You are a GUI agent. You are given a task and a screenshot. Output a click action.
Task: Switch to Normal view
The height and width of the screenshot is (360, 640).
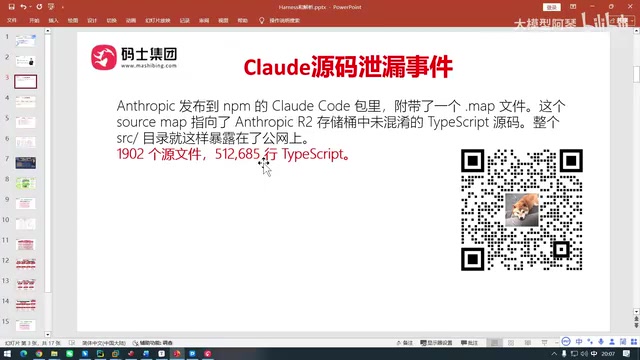pyautogui.click(x=494, y=343)
